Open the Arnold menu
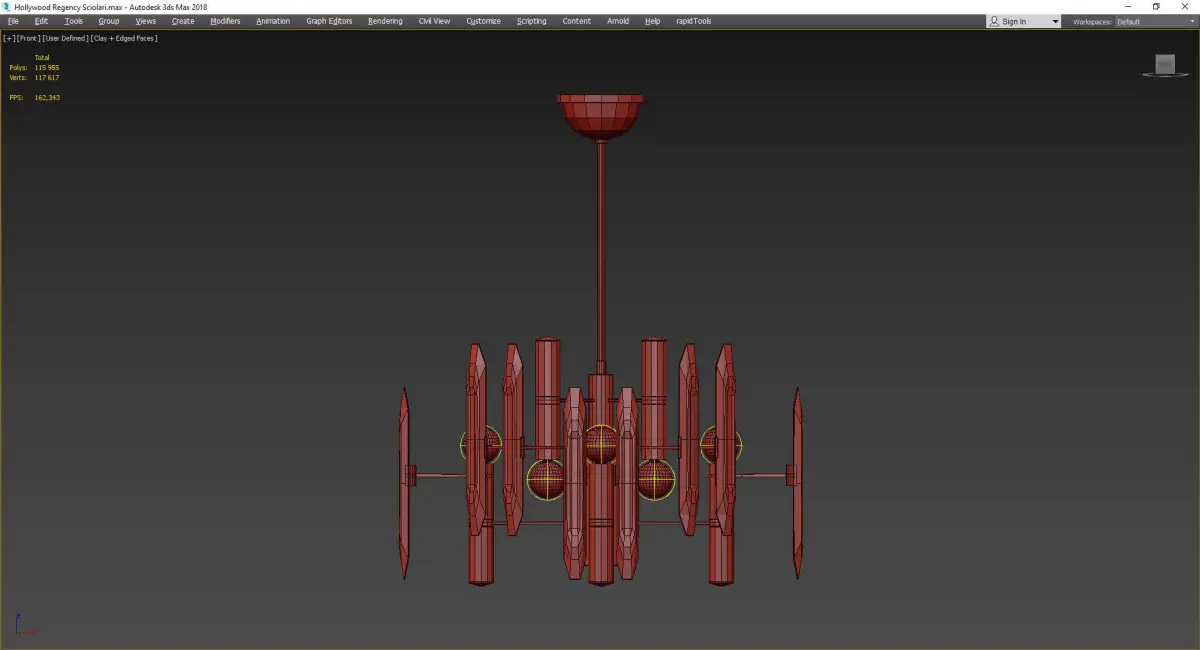This screenshot has width=1200, height=650. [618, 21]
